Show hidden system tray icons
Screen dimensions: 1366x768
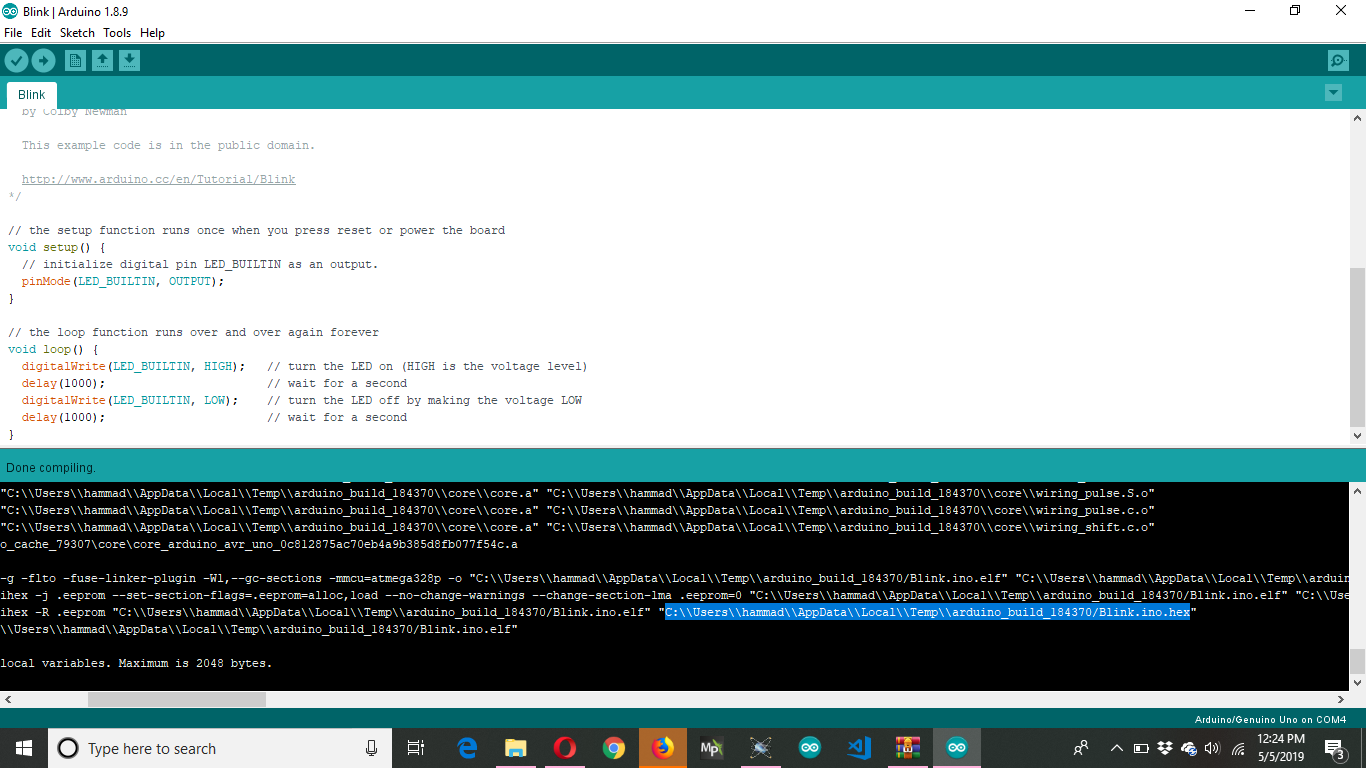click(1116, 748)
